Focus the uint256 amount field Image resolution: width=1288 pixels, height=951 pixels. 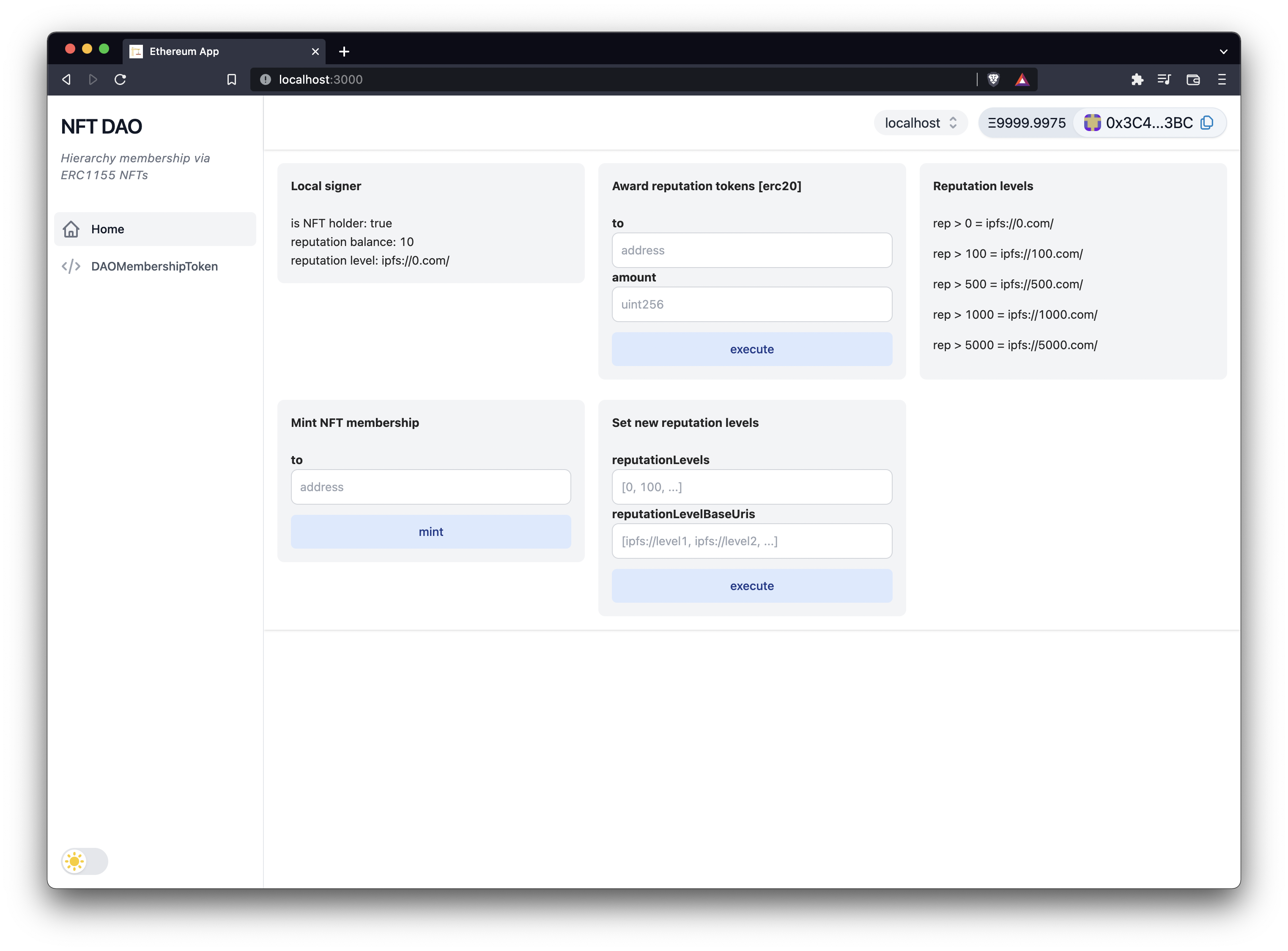tap(752, 304)
